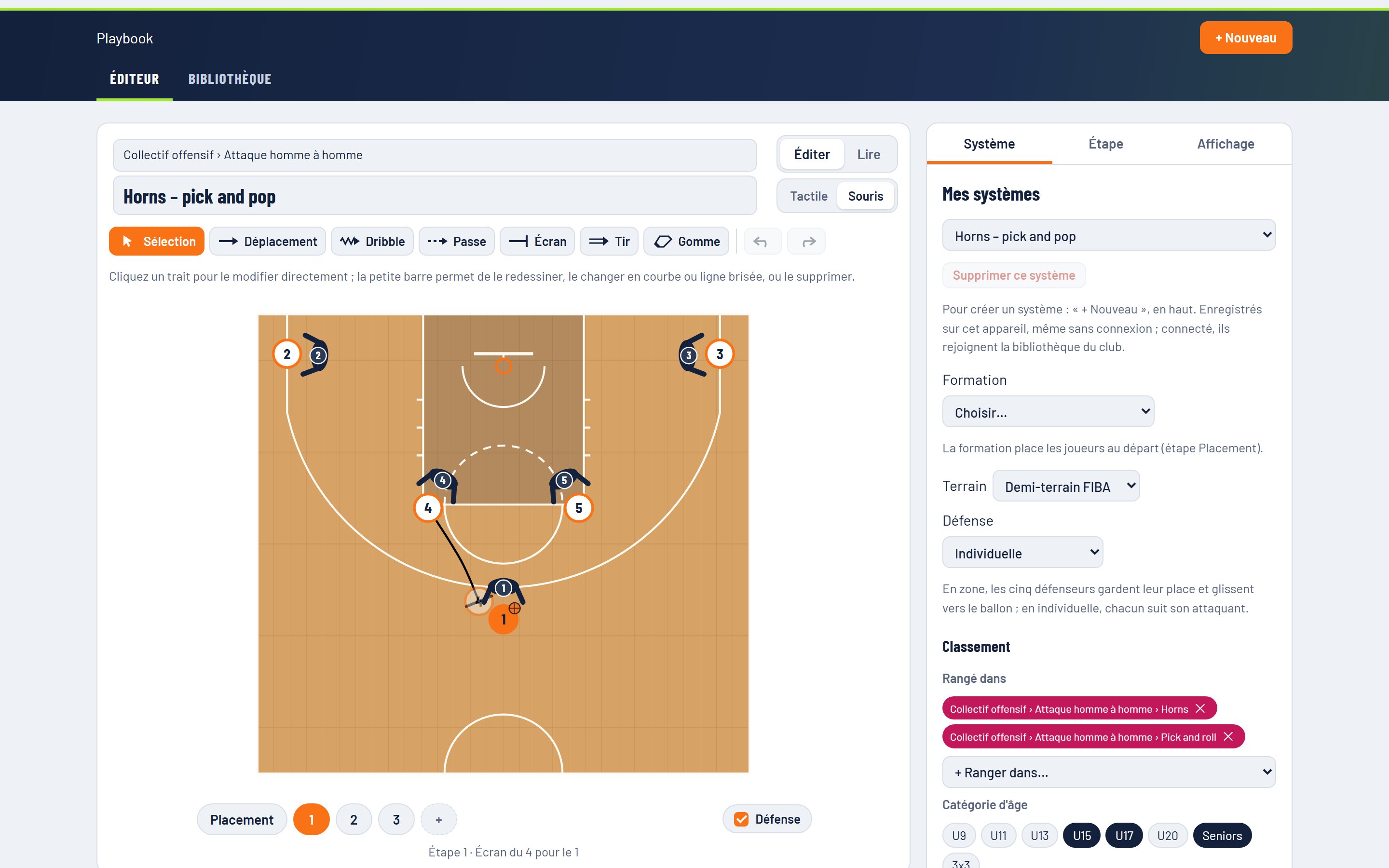This screenshot has width=1389, height=868.
Task: Click the orange basket hoop on court
Action: pos(504,366)
